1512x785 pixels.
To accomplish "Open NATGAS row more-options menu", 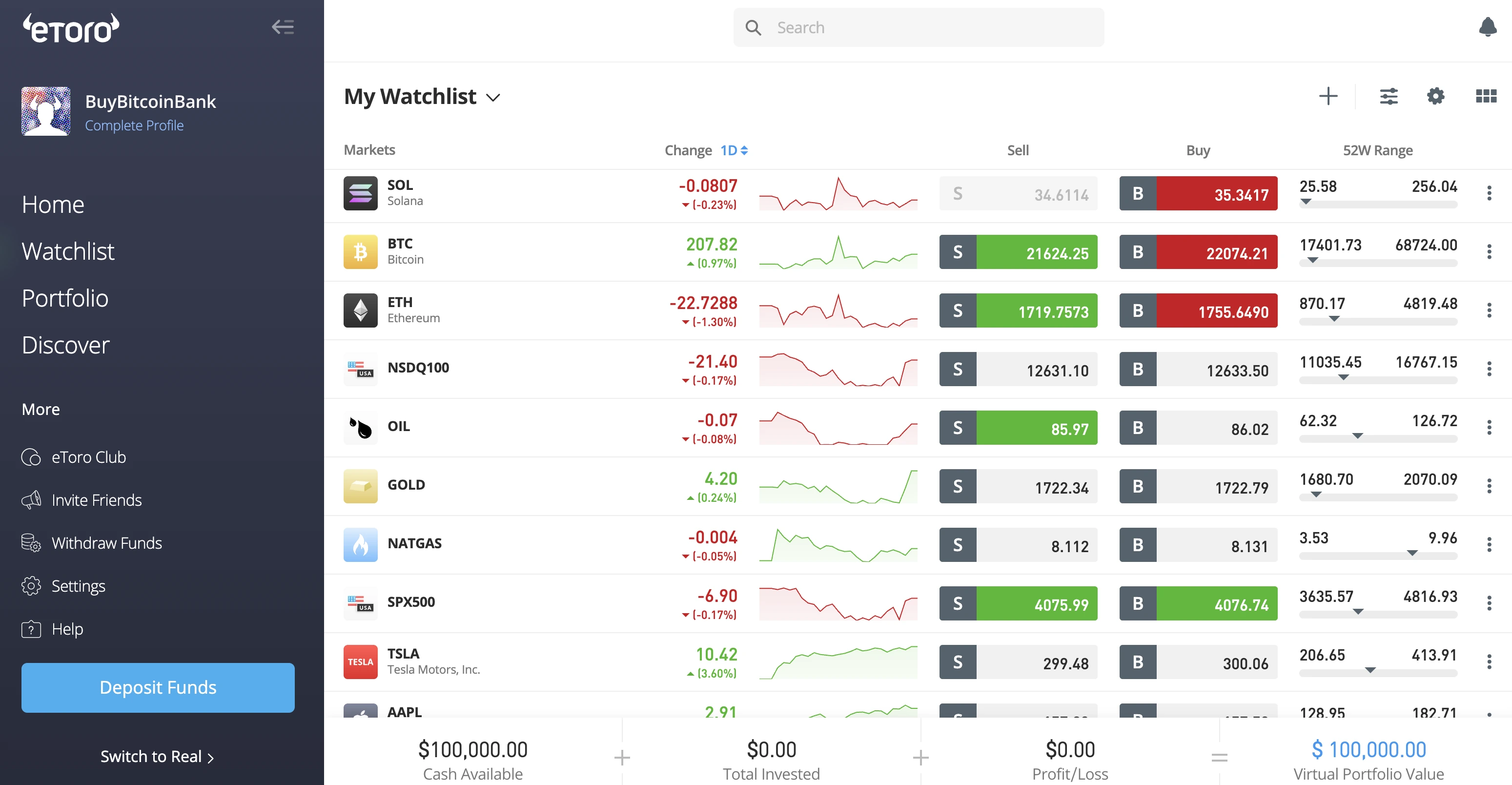I will [x=1489, y=545].
